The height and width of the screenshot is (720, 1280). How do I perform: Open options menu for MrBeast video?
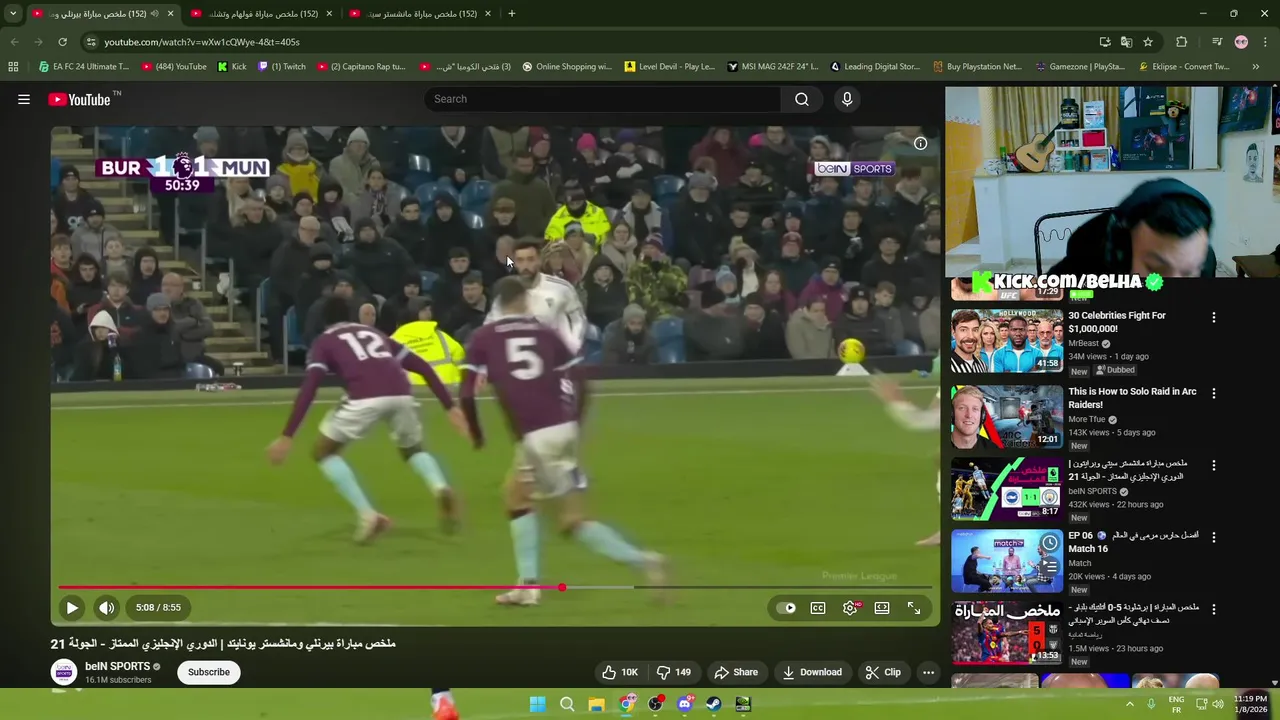point(1214,317)
